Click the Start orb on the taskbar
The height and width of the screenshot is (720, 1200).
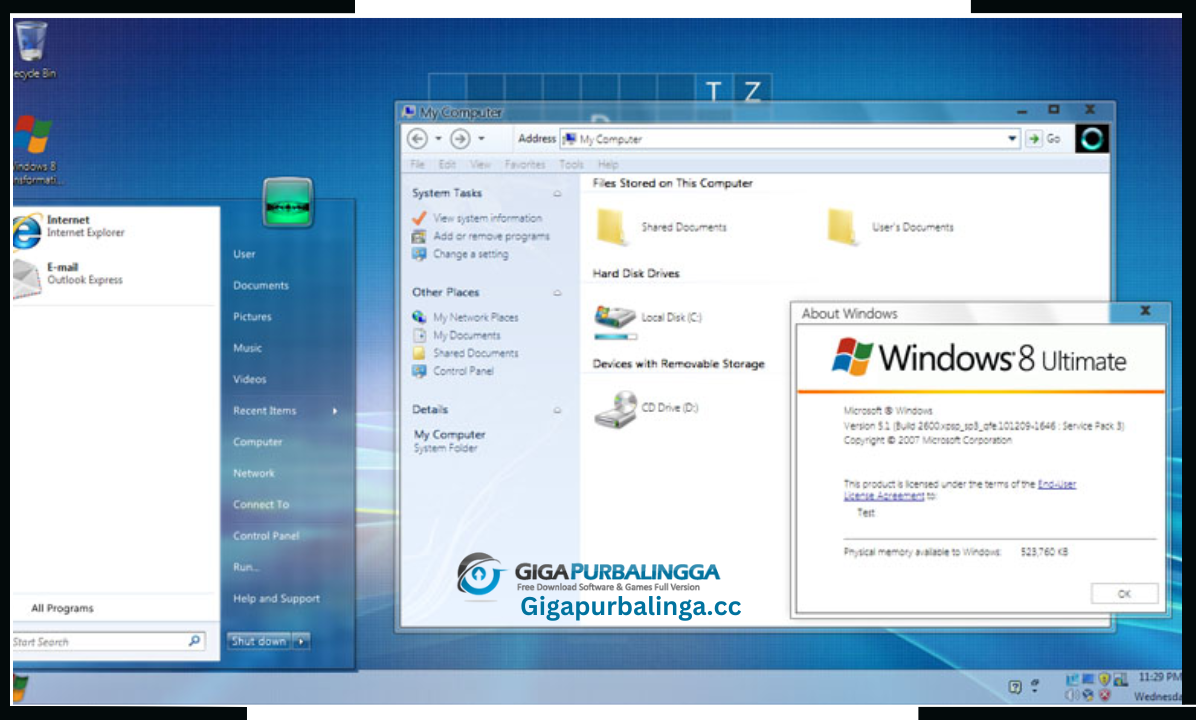tap(19, 687)
